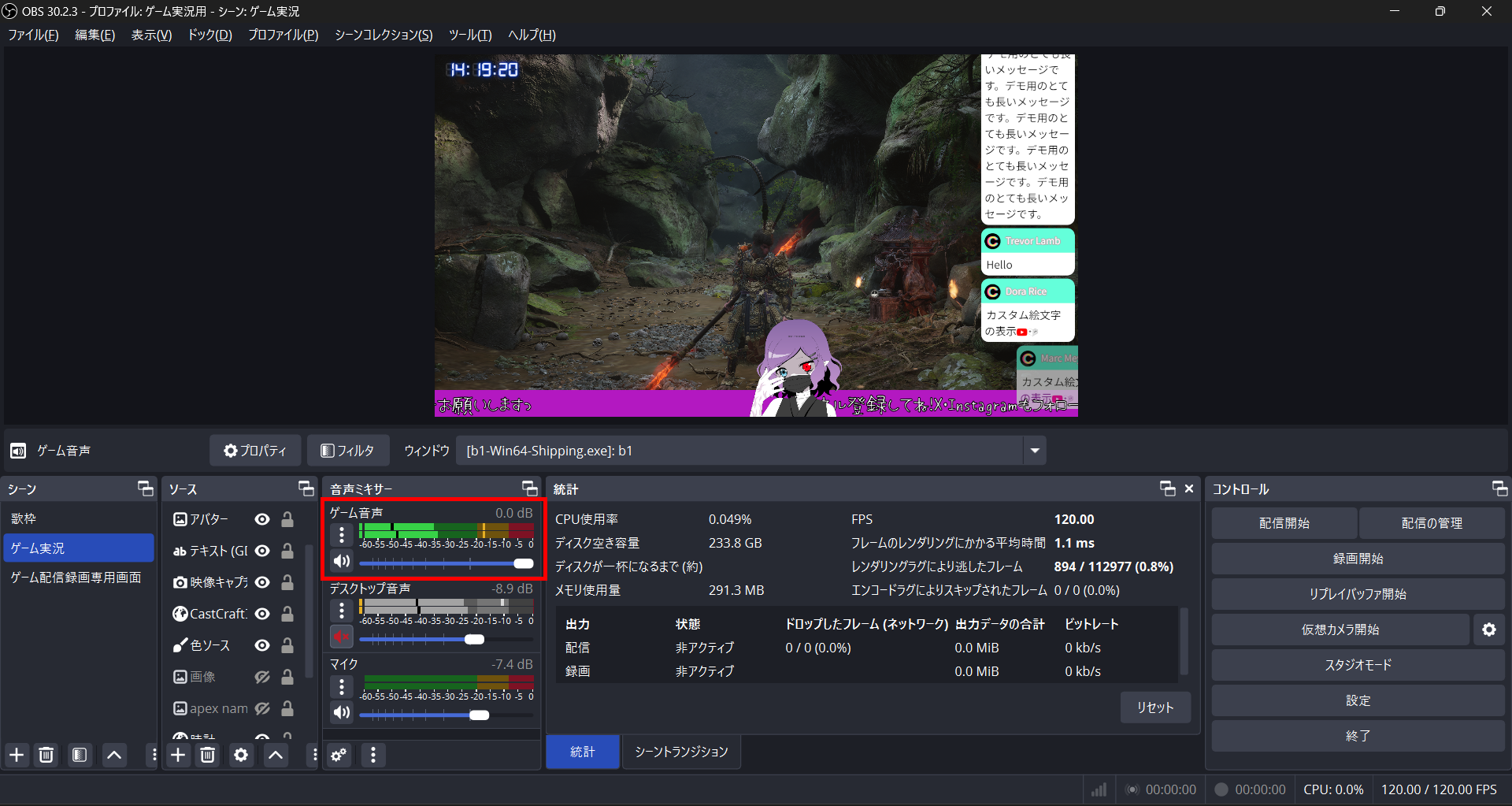
Task: Enter スタジオモード
Action: [x=1358, y=665]
